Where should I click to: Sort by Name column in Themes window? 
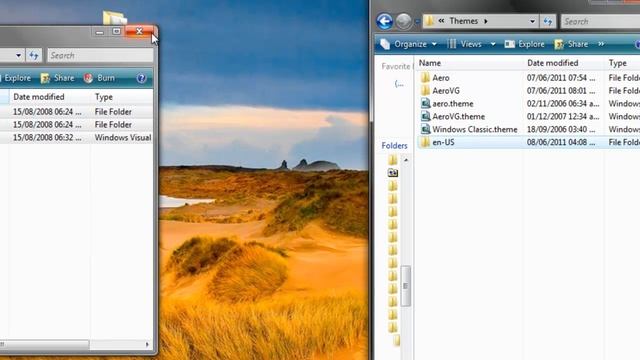tap(430, 63)
